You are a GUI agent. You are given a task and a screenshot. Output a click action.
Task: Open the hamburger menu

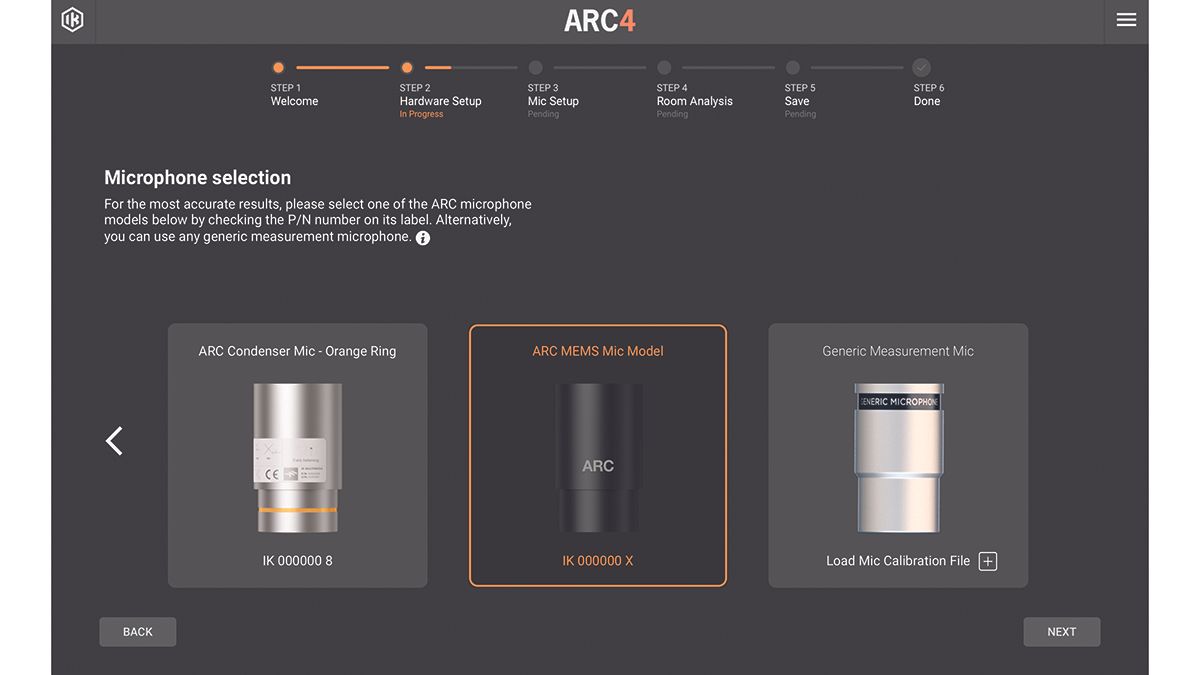pyautogui.click(x=1126, y=20)
